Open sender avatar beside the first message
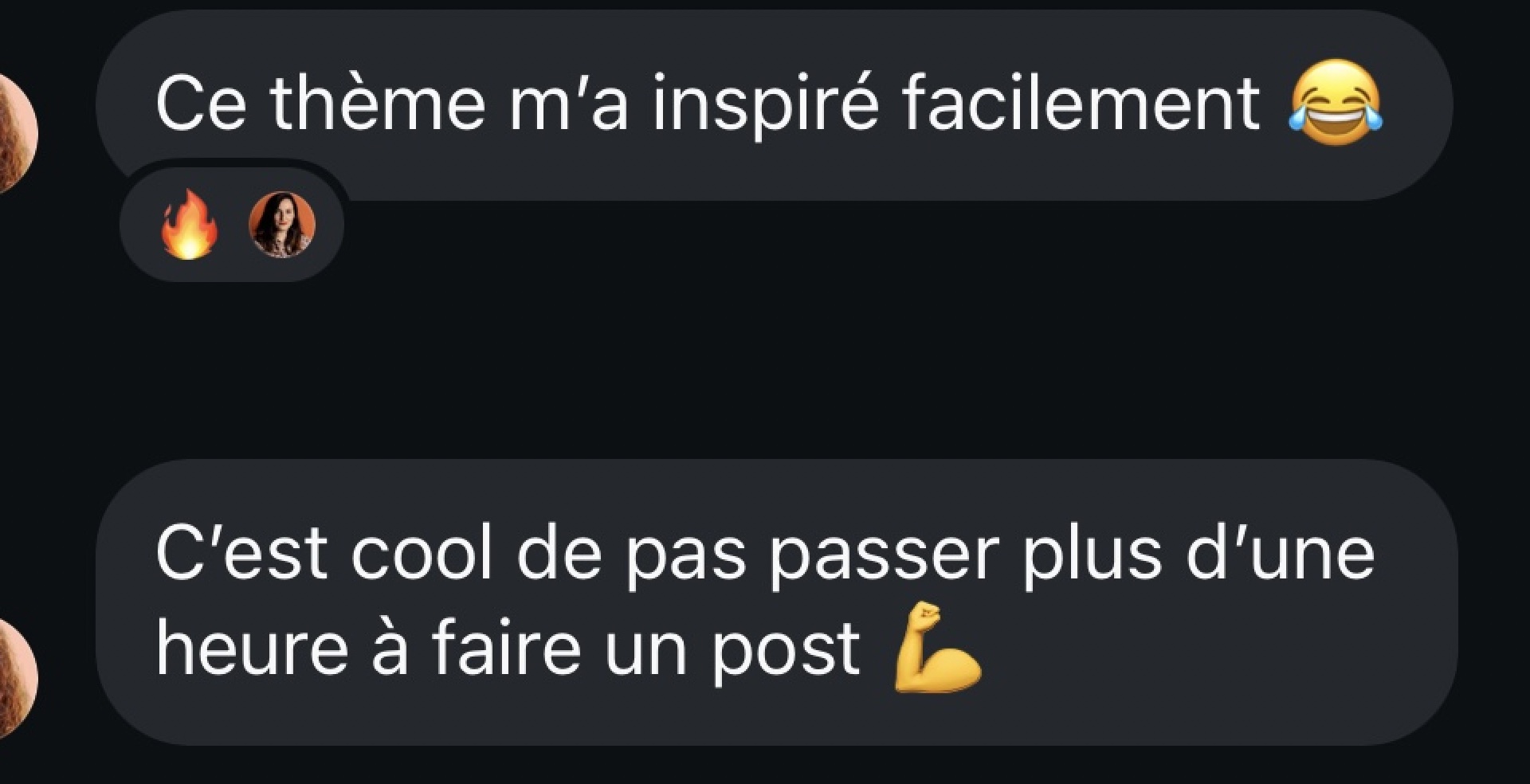Viewport: 1530px width, 784px height. 16,131
